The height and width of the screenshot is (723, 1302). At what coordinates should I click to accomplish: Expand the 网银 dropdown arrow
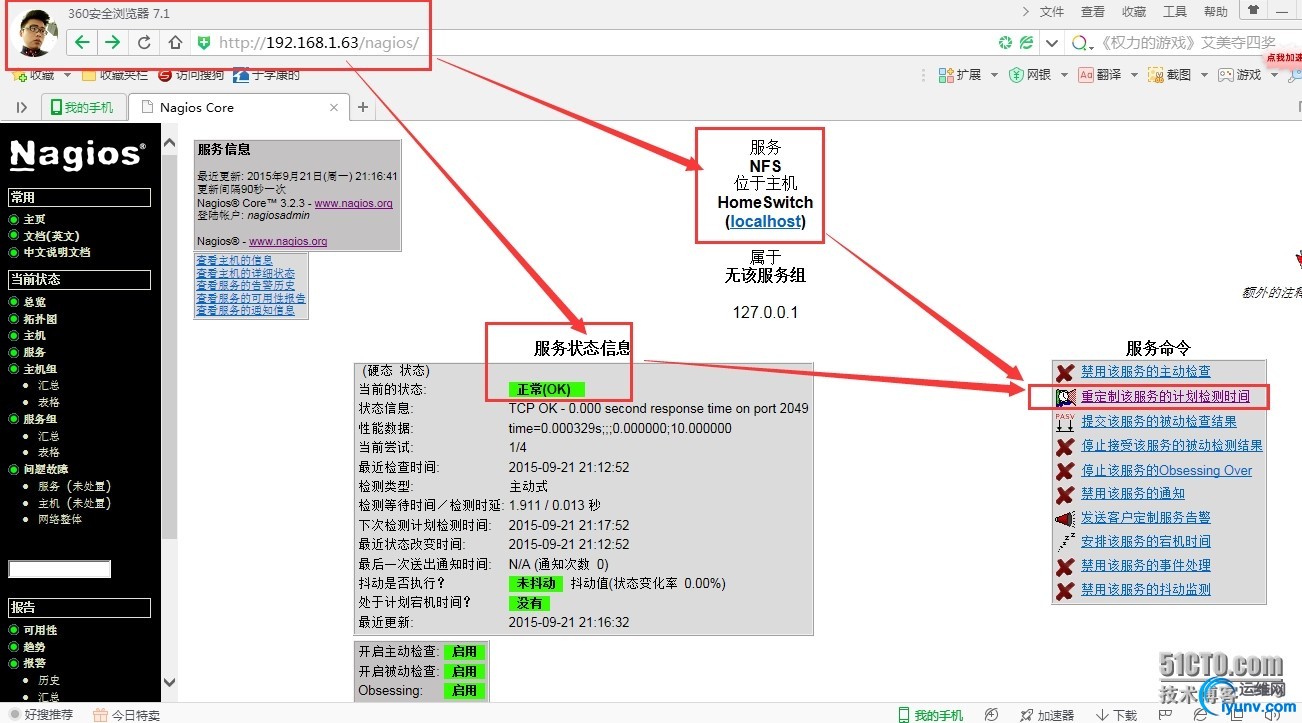click(1063, 75)
